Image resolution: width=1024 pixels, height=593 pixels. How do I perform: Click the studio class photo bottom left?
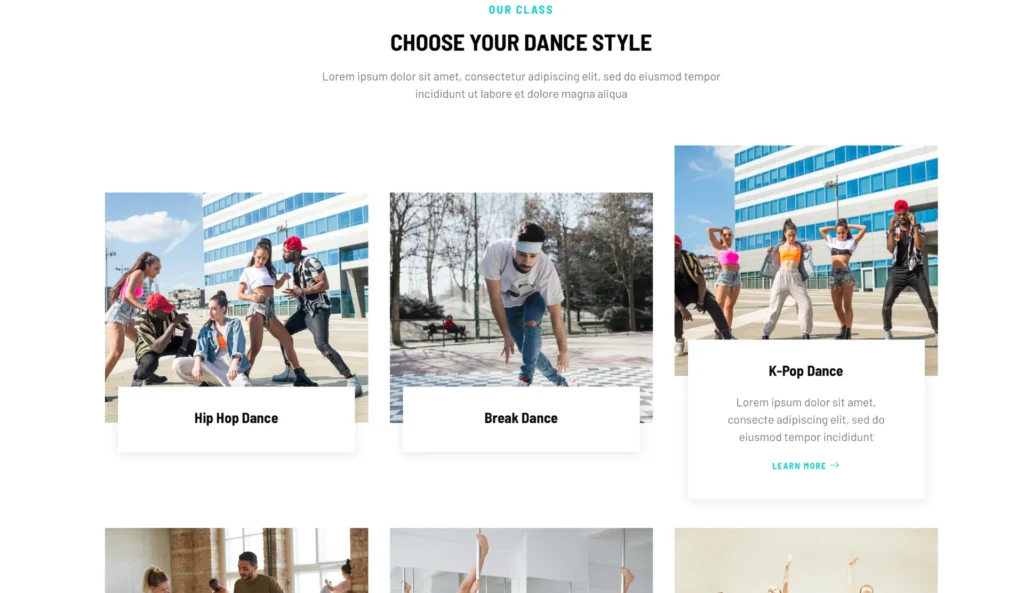point(236,560)
